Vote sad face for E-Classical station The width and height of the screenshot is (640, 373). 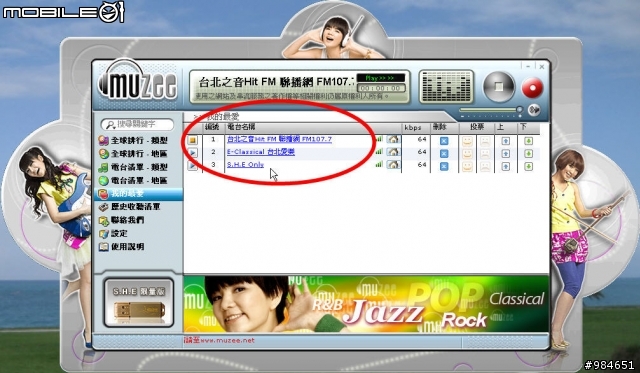485,154
